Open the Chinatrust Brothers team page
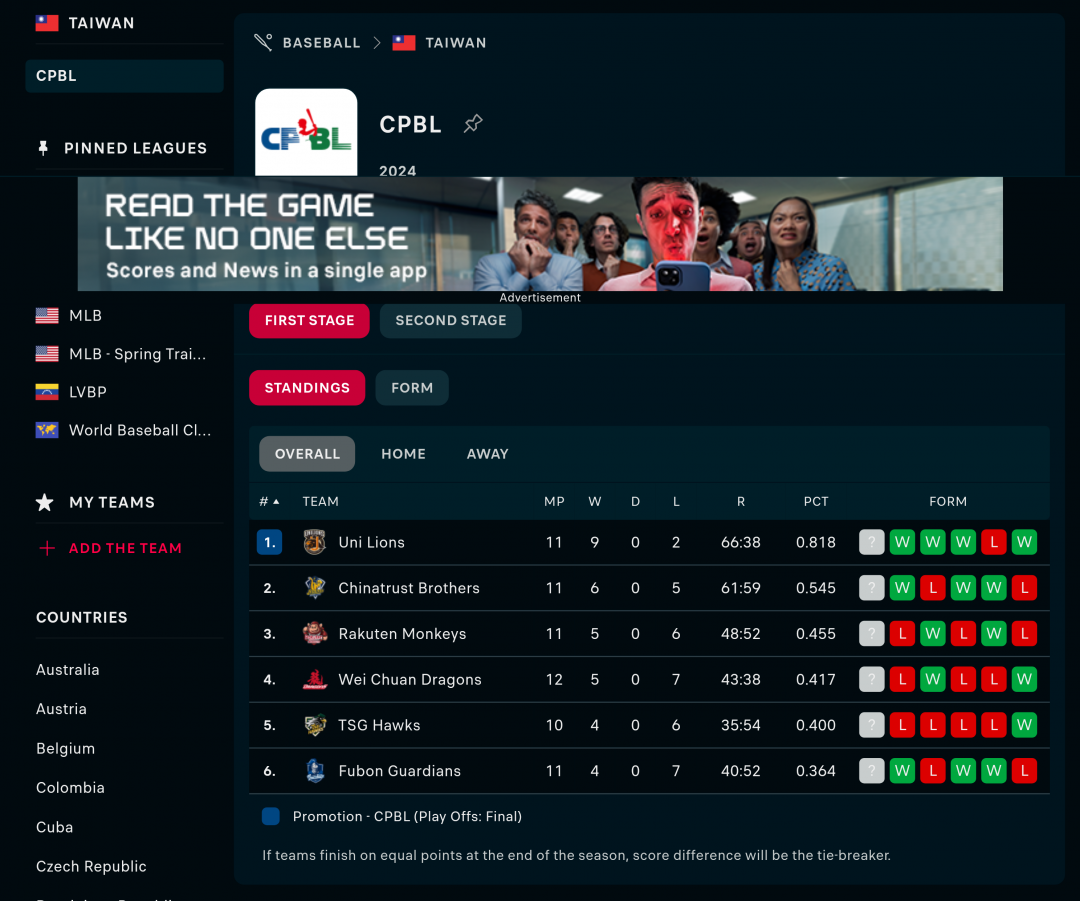Image resolution: width=1080 pixels, height=901 pixels. point(408,588)
